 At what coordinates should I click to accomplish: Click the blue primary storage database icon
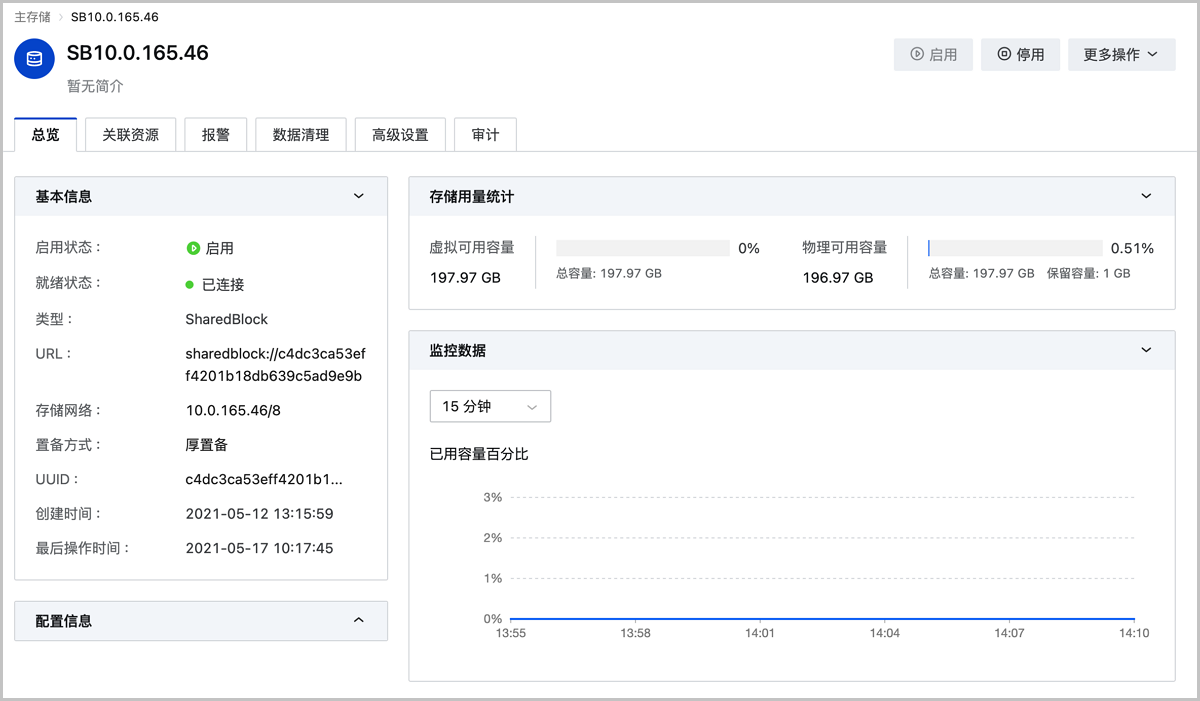pos(35,59)
